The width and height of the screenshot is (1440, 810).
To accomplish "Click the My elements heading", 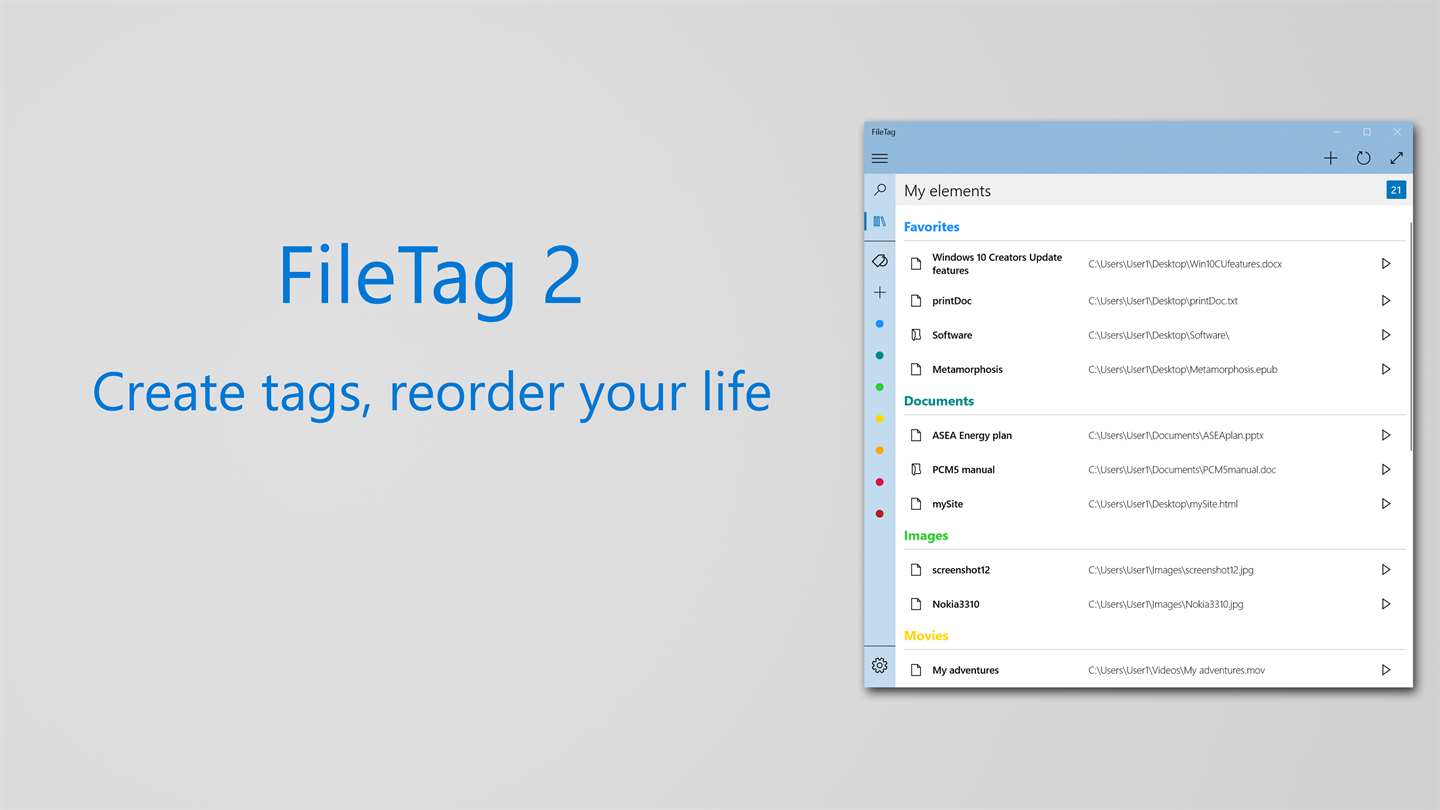I will pyautogui.click(x=947, y=191).
